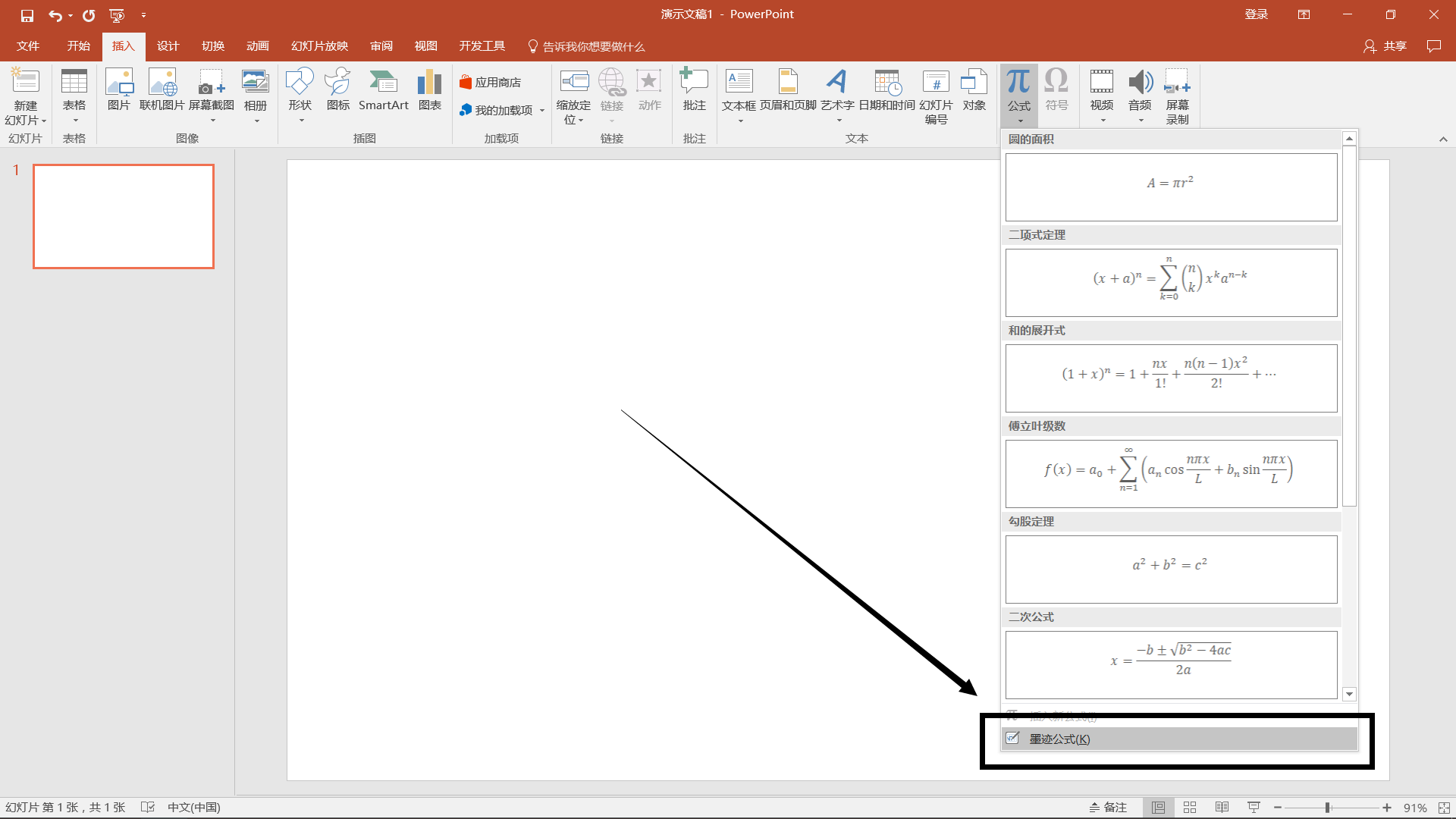Fit slide to current window
Viewport: 1456px width, 819px height.
coord(1444,808)
